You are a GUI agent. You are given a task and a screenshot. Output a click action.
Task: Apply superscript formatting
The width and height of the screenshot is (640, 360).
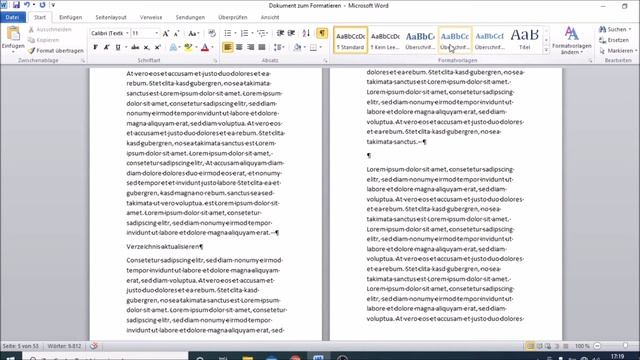158,47
